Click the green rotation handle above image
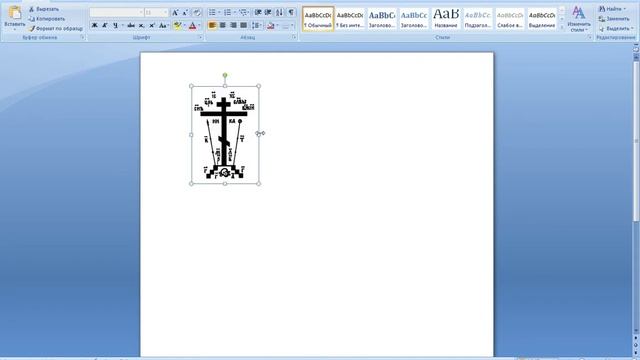The width and height of the screenshot is (640, 360). click(225, 75)
